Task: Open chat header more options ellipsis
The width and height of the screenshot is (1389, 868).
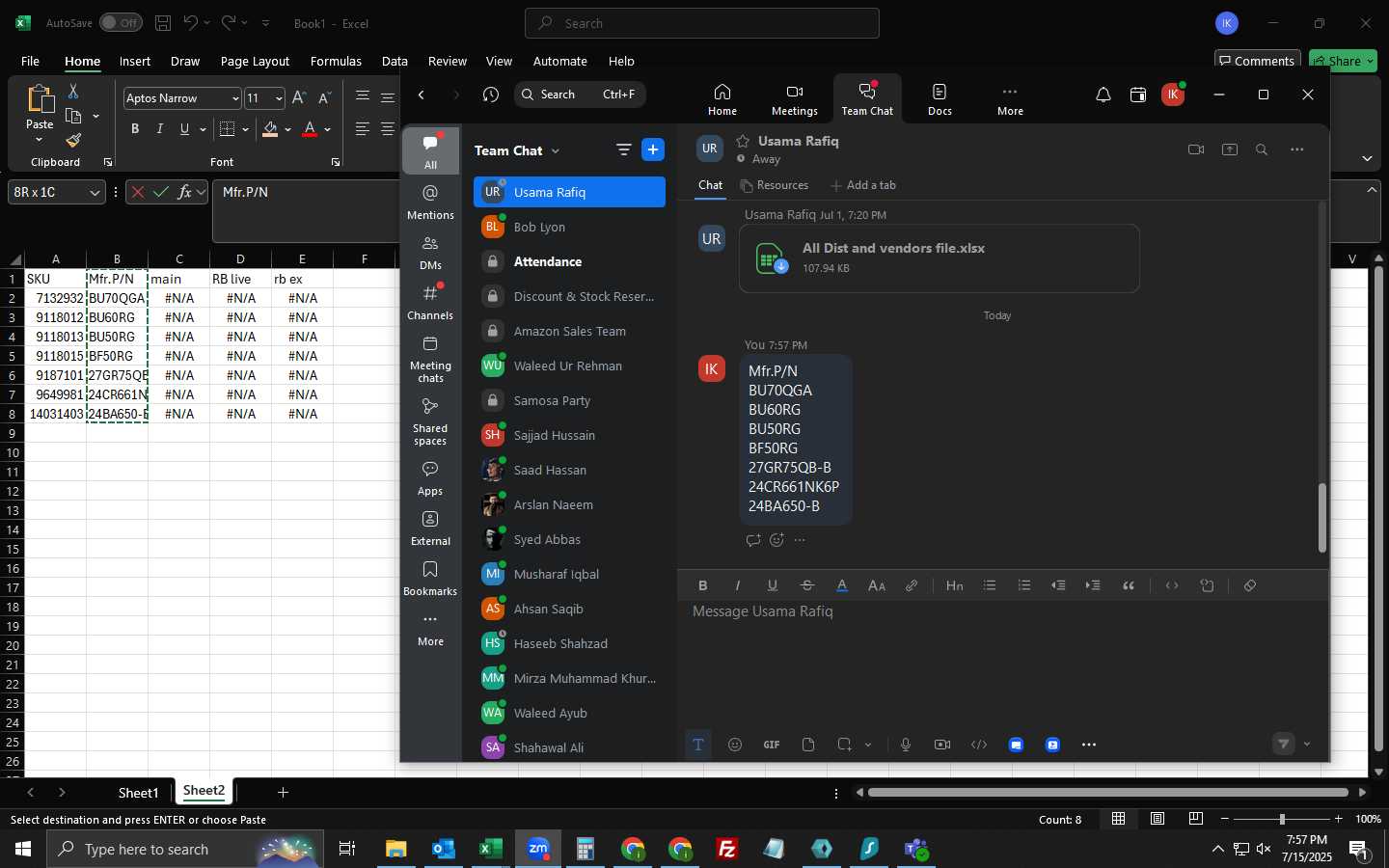Action: pos(1297,149)
